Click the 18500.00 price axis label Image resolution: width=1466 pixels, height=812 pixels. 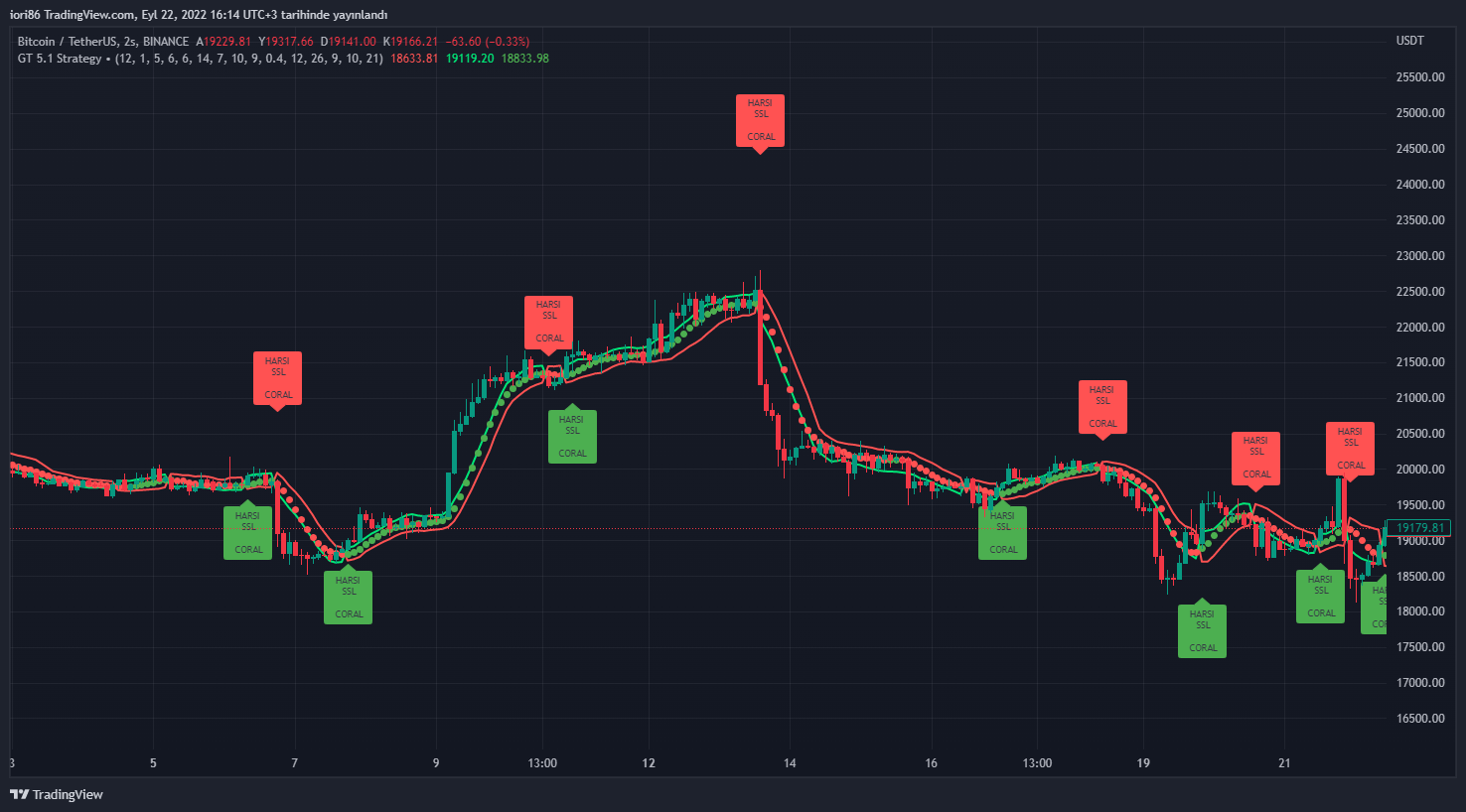click(x=1420, y=577)
